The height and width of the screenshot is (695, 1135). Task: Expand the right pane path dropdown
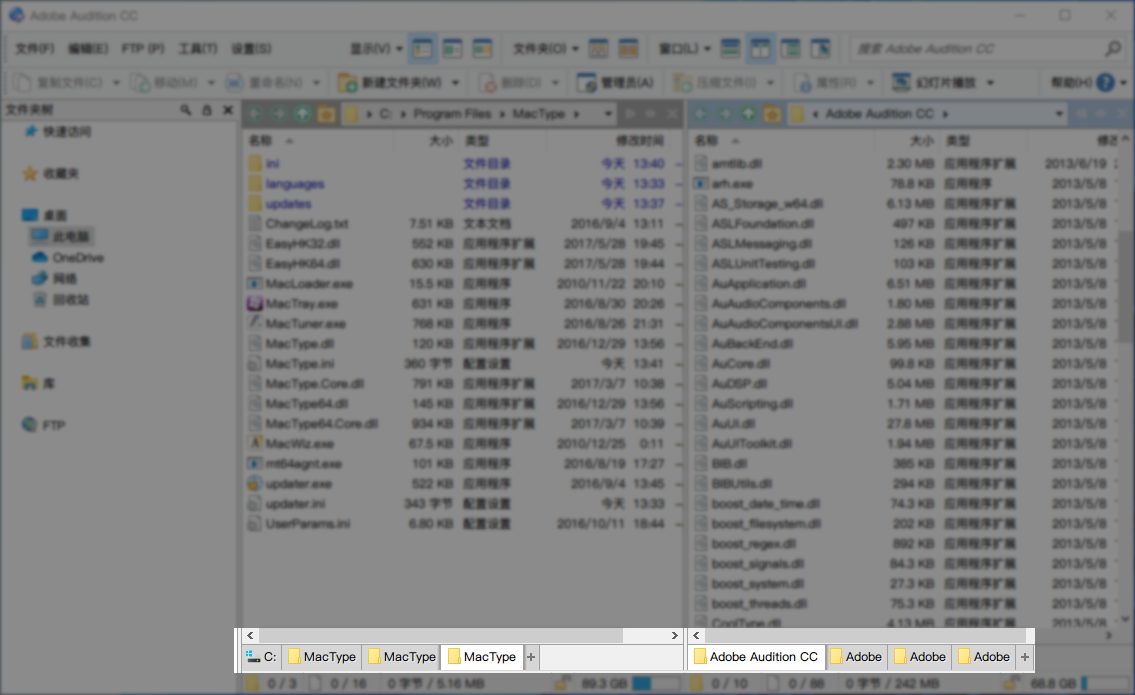click(x=1059, y=114)
